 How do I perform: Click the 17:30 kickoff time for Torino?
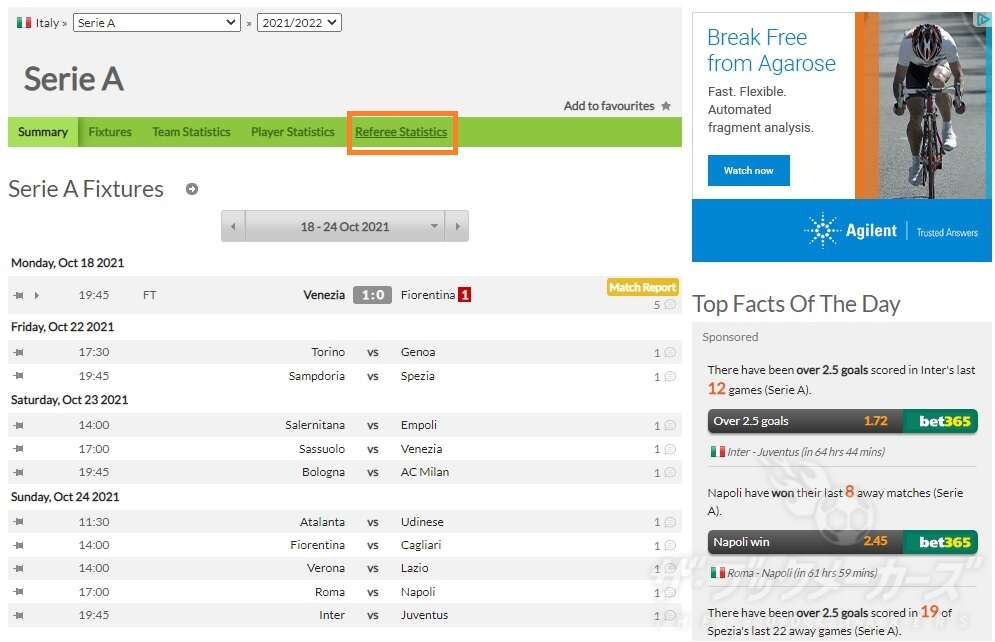[x=94, y=352]
